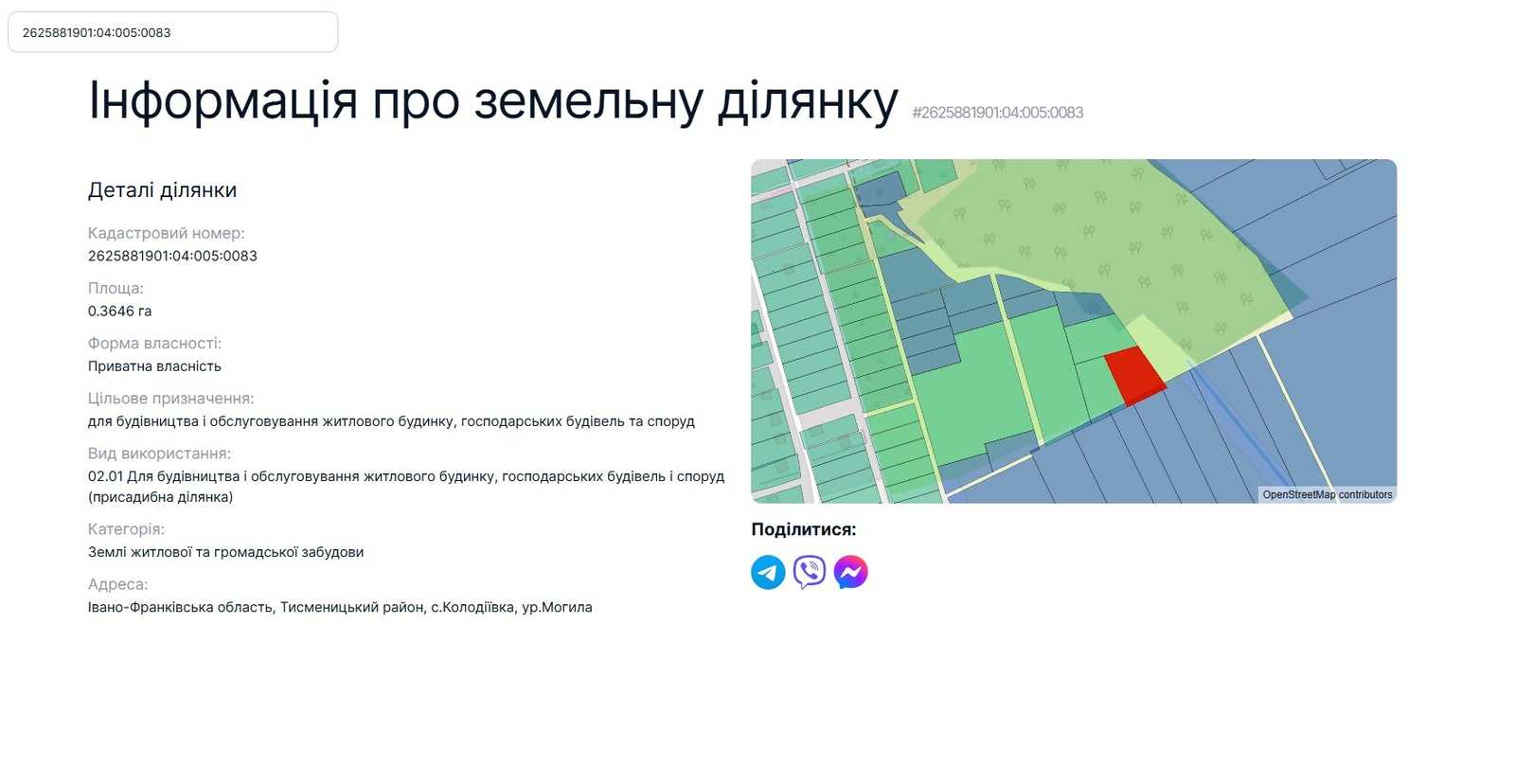Open OpenStreetMap contributors attribution link
Viewport: 1515px width, 784px height.
click(1328, 494)
